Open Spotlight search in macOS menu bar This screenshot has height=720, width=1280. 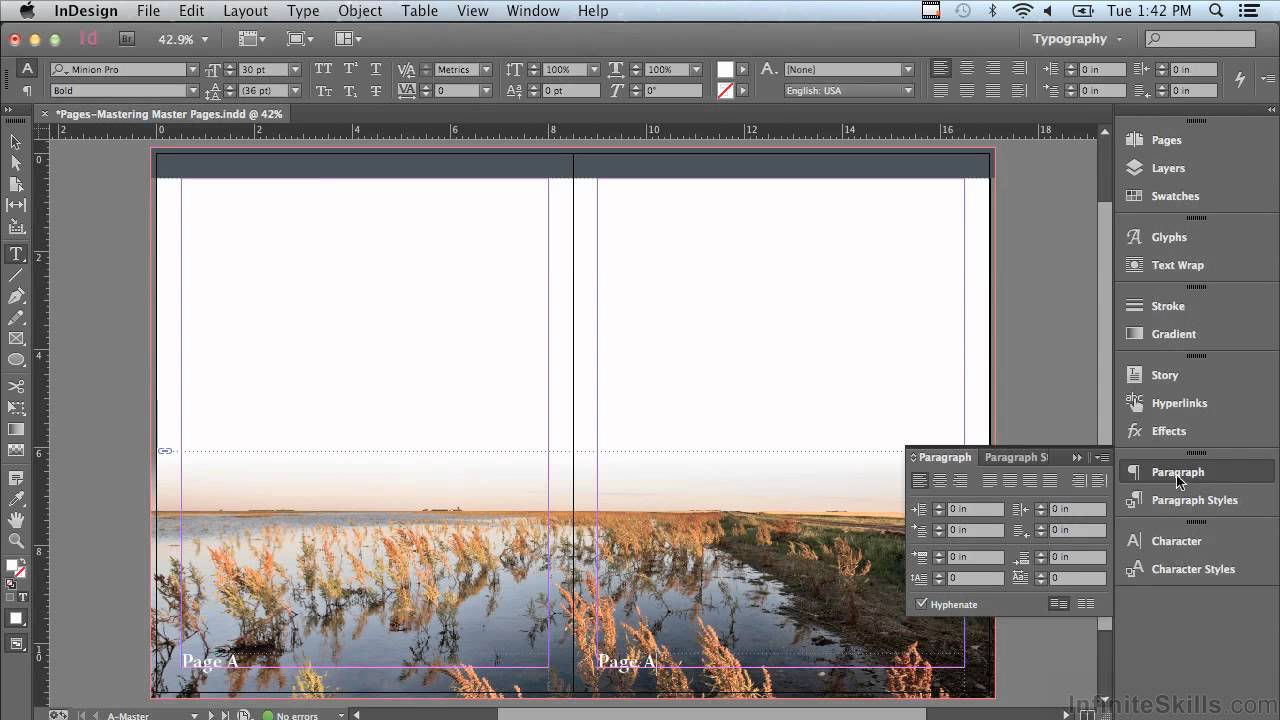click(x=1216, y=11)
